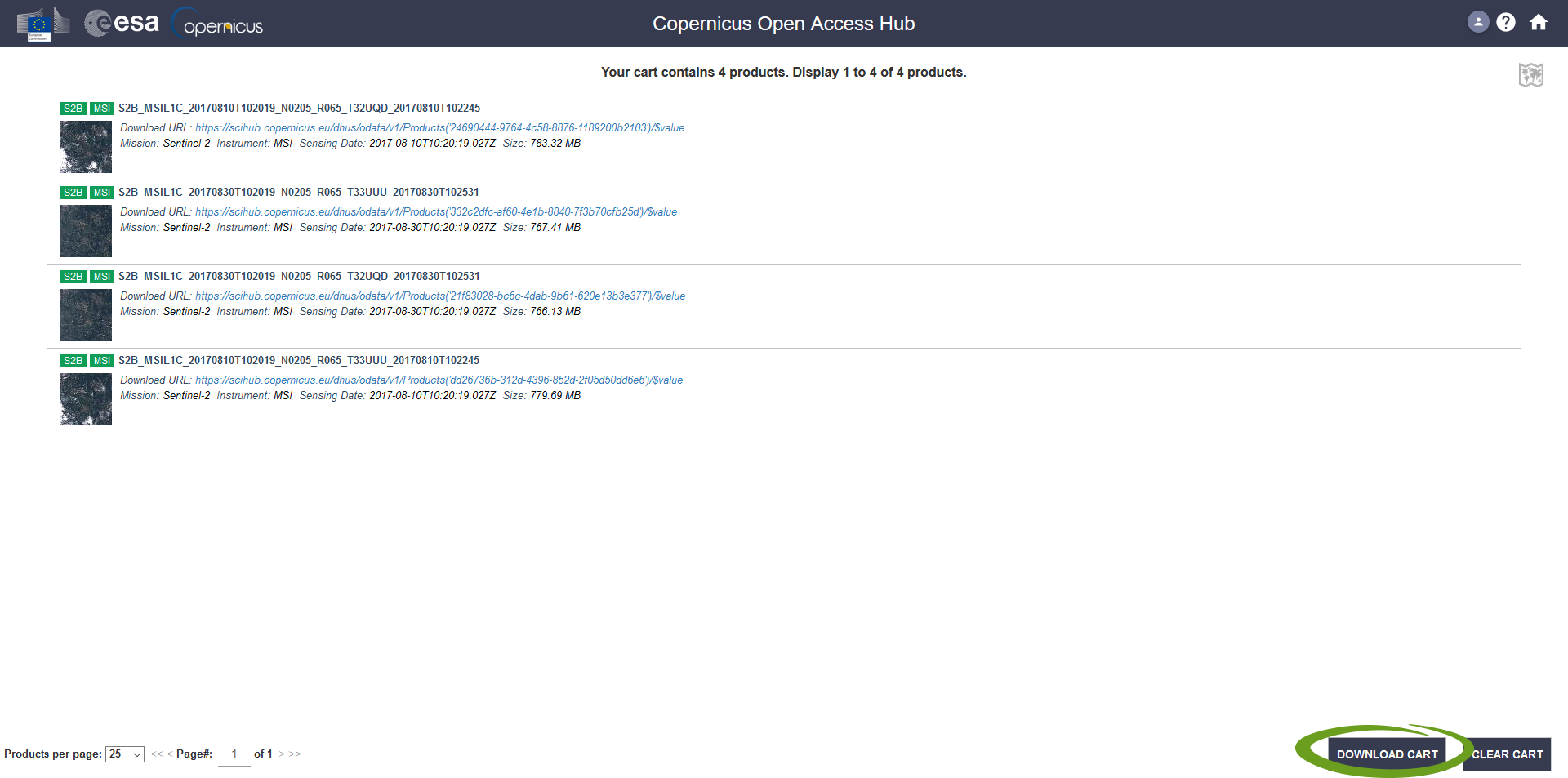Open the Products per page dropdown

click(125, 754)
